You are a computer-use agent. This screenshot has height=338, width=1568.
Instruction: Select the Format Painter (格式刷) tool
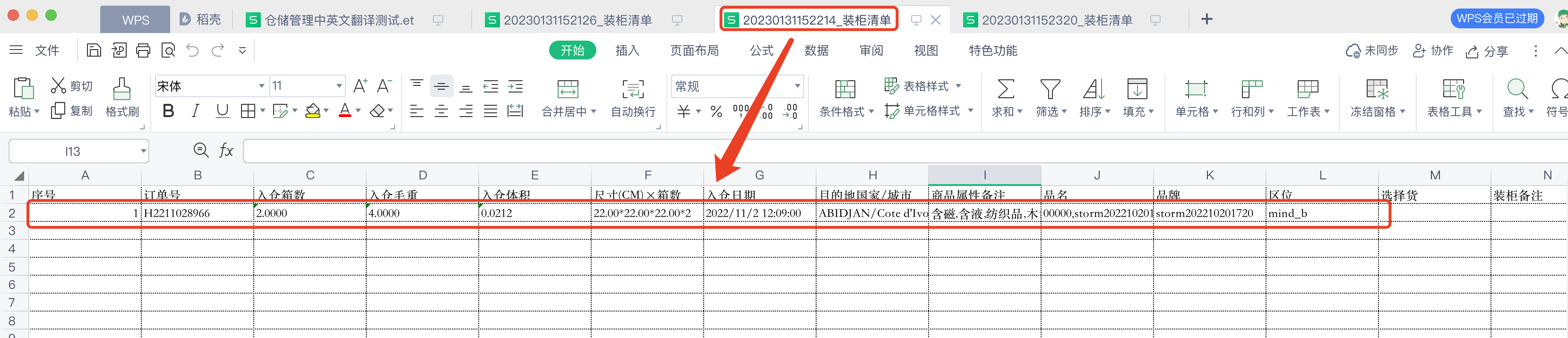(122, 97)
